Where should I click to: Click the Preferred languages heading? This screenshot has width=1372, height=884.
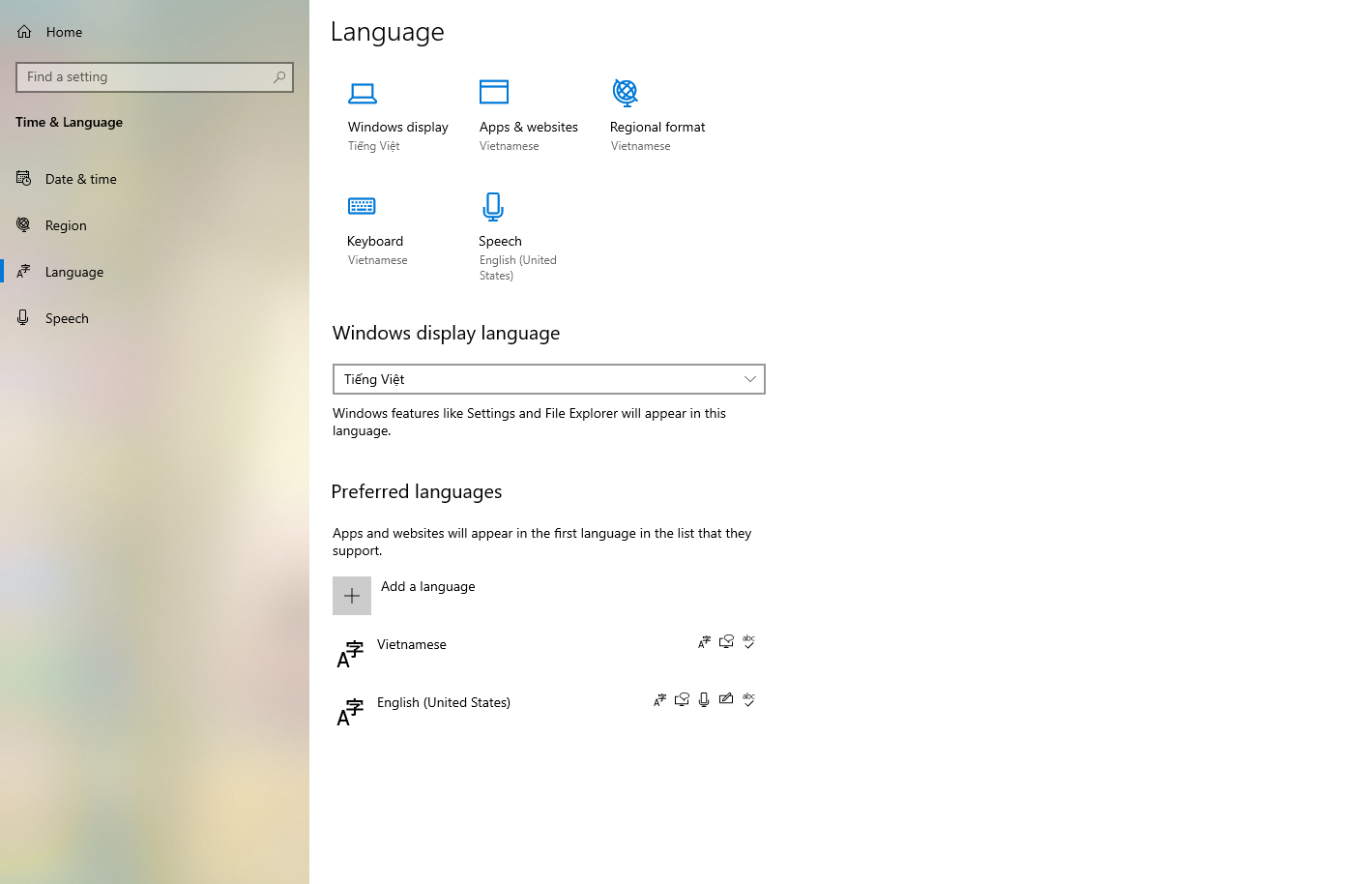[x=417, y=491]
